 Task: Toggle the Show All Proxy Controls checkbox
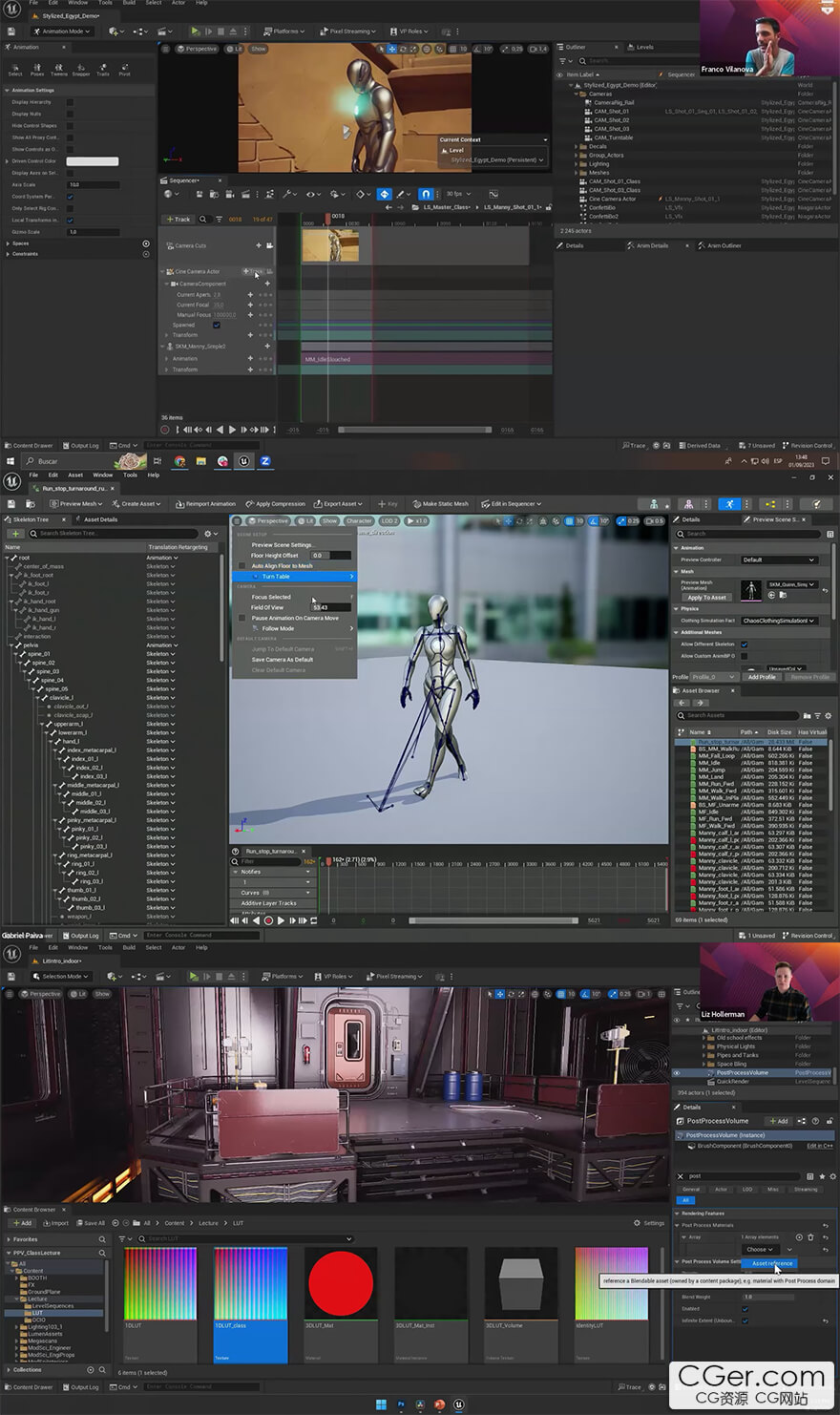(x=70, y=137)
